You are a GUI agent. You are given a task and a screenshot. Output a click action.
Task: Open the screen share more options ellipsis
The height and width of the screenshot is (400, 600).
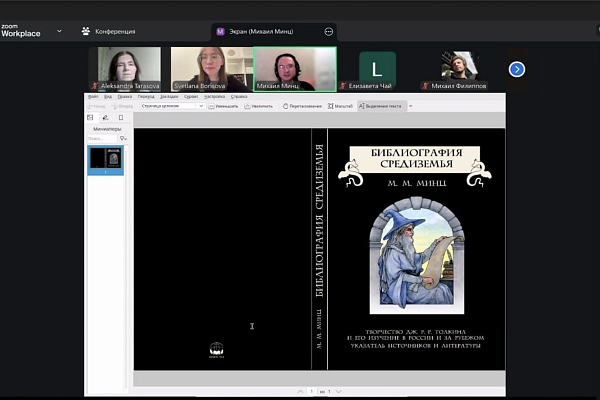328,31
